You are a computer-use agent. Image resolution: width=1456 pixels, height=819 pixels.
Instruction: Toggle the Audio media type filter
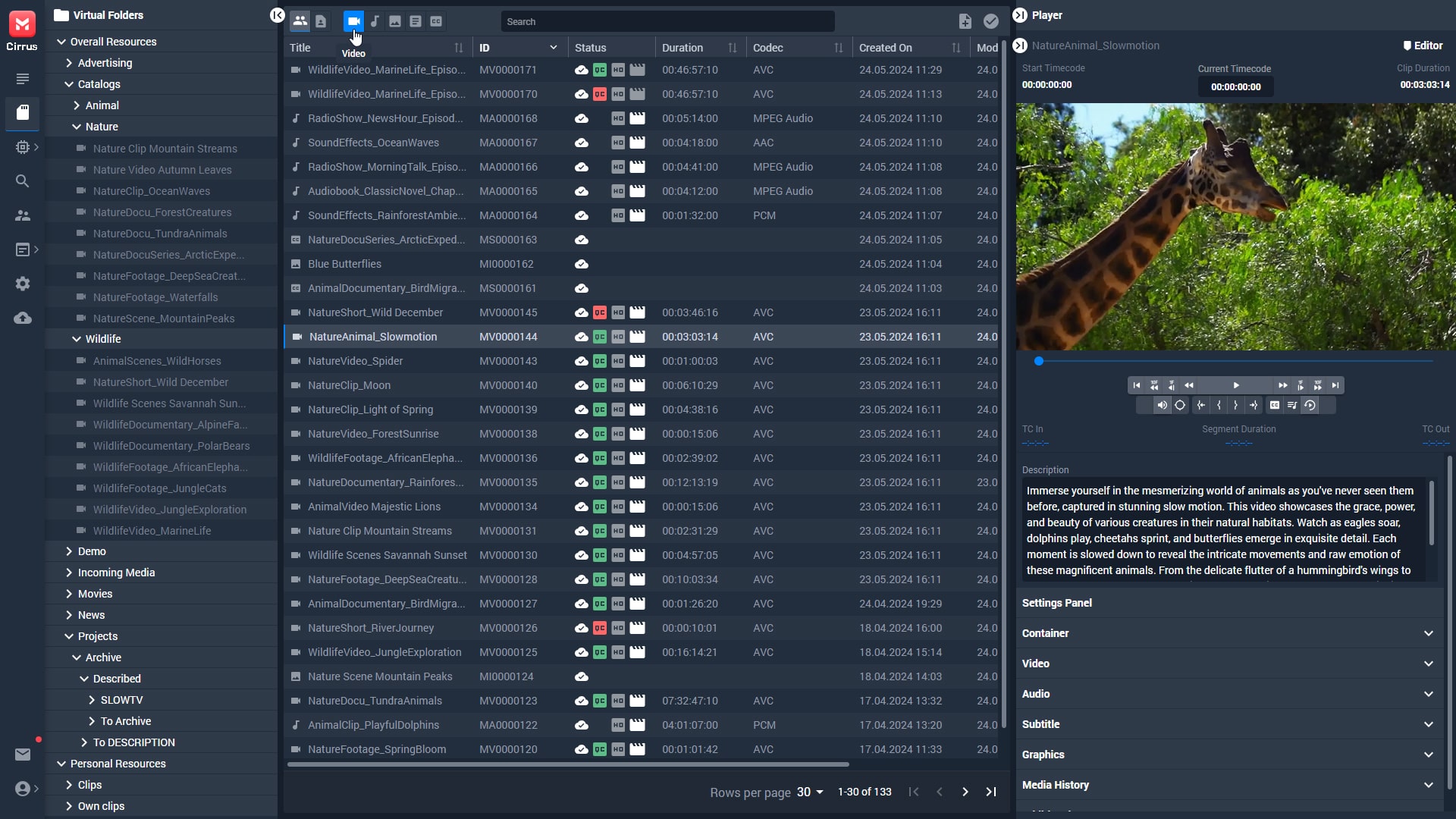(x=375, y=21)
